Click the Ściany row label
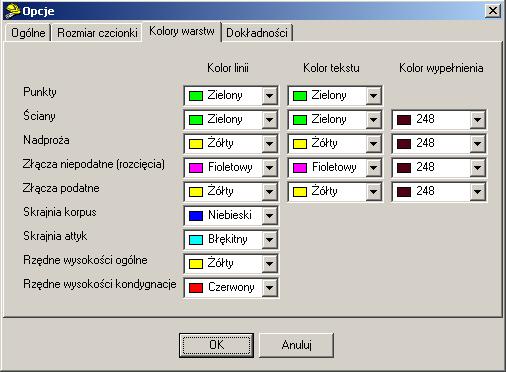 coord(39,115)
